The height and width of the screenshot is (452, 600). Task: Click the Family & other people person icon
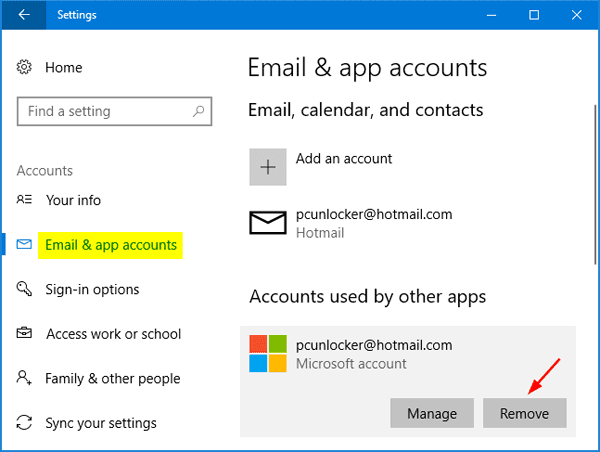pos(24,378)
